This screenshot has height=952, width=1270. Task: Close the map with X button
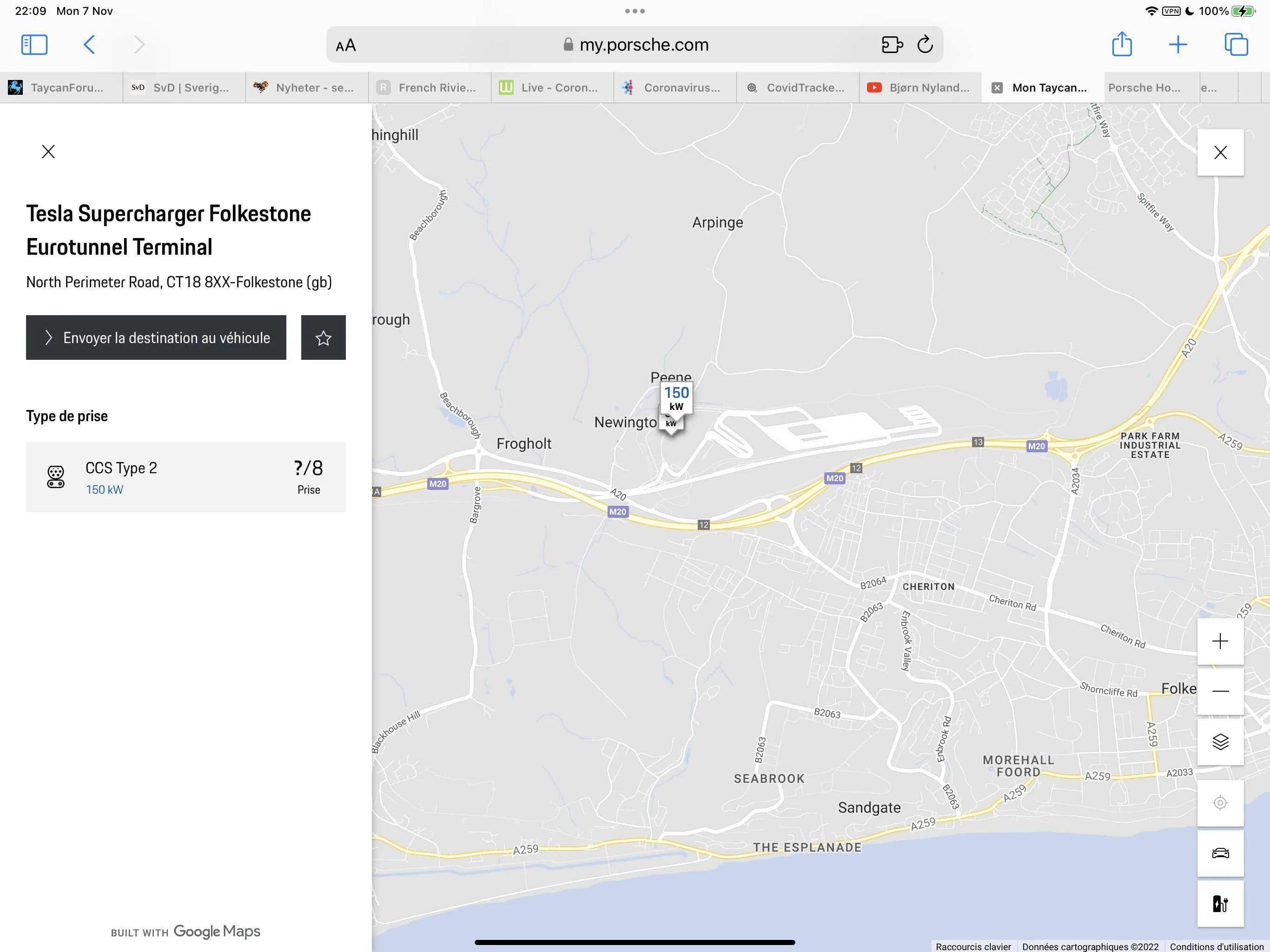click(1221, 152)
